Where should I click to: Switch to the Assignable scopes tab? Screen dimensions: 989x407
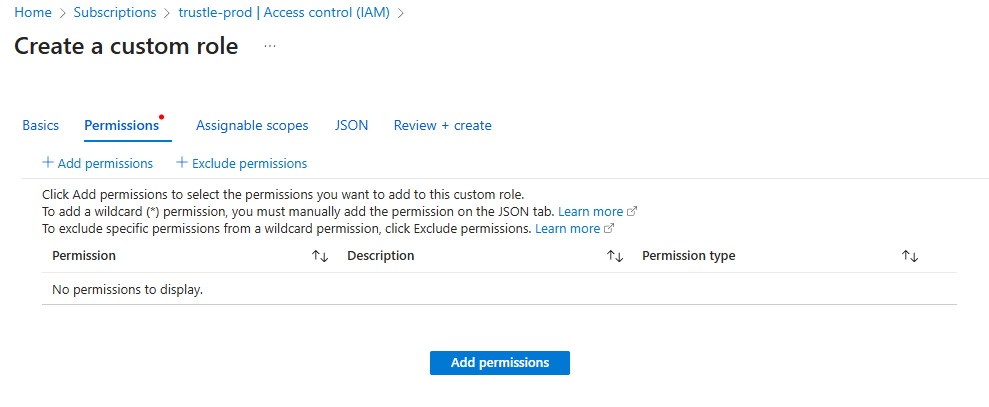[x=252, y=126]
